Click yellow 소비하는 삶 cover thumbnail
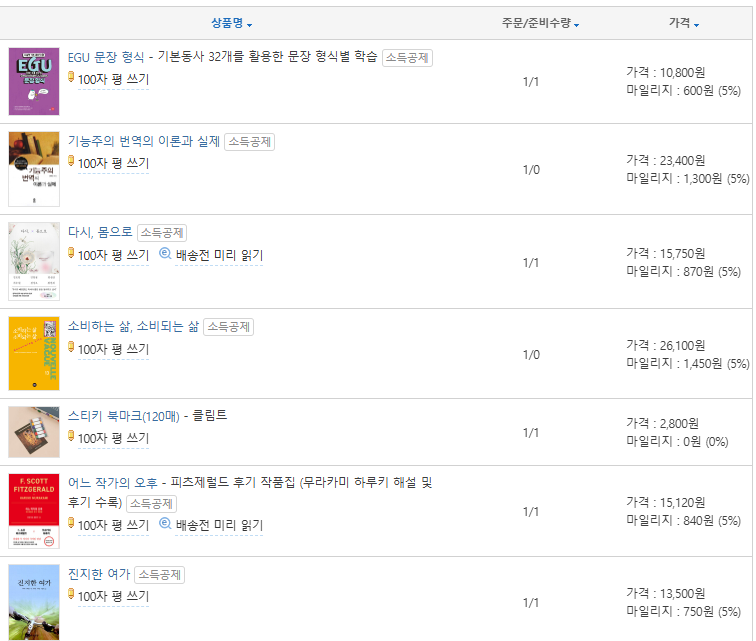This screenshot has height=641, width=756. click(34, 354)
